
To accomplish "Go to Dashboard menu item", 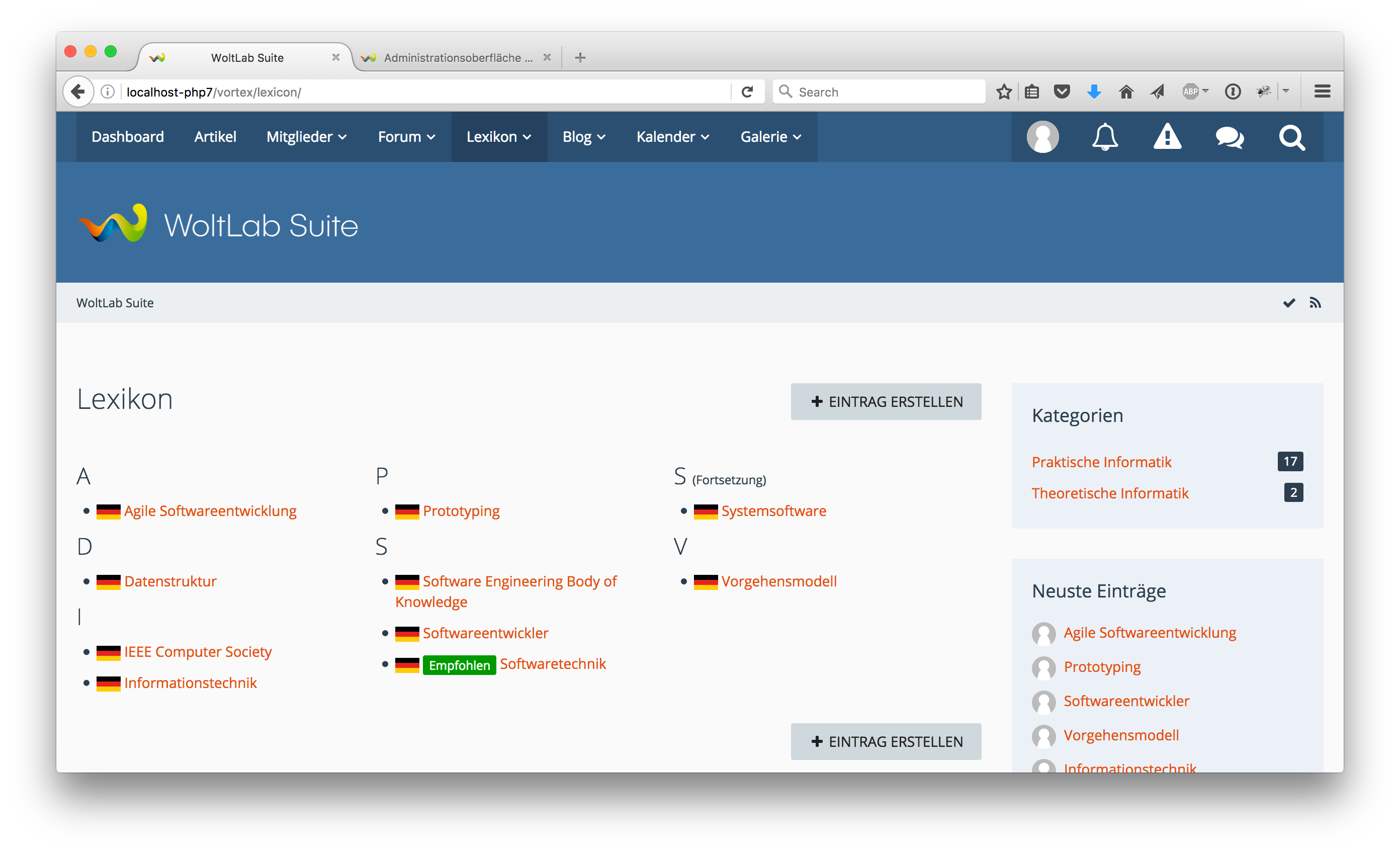I will tap(127, 137).
